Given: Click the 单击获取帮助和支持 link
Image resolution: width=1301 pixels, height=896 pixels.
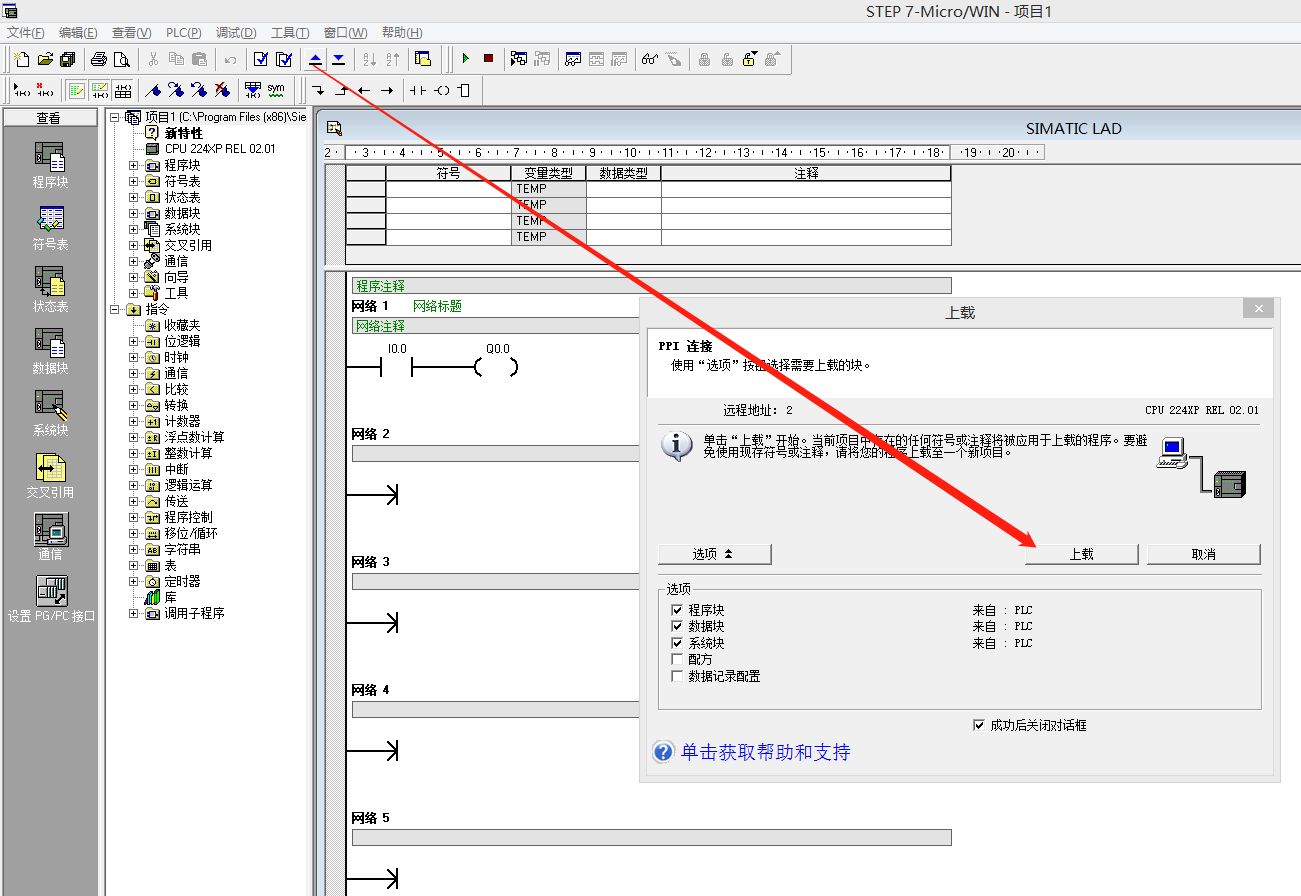Looking at the screenshot, I should (765, 752).
